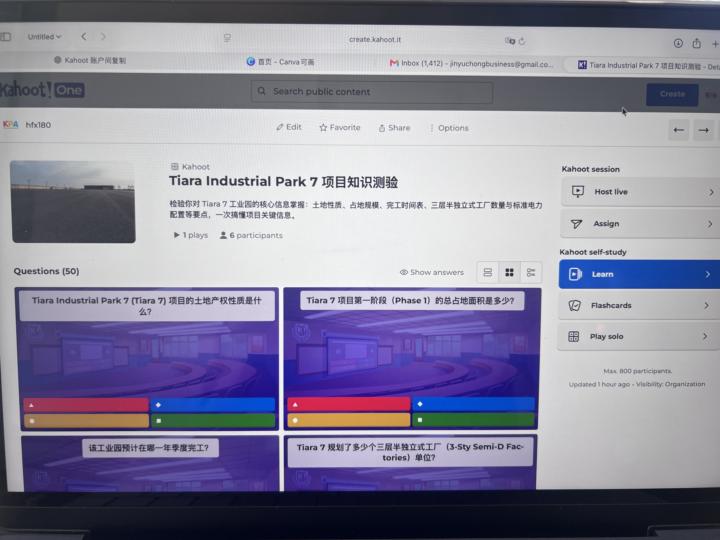
Task: Click the Learn icon
Action: pos(575,274)
